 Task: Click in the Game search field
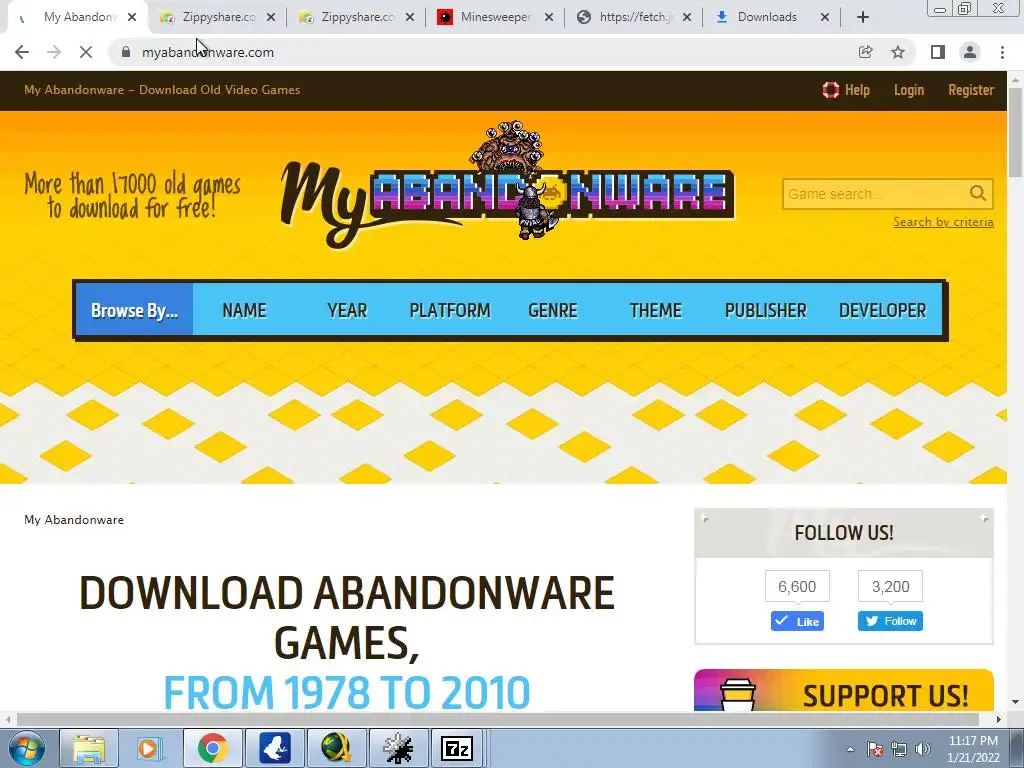[875, 194]
